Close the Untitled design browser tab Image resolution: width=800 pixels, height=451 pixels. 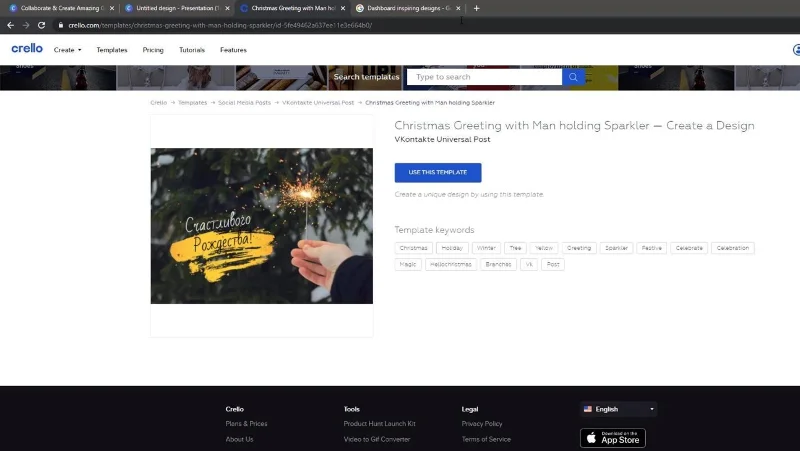[228, 8]
